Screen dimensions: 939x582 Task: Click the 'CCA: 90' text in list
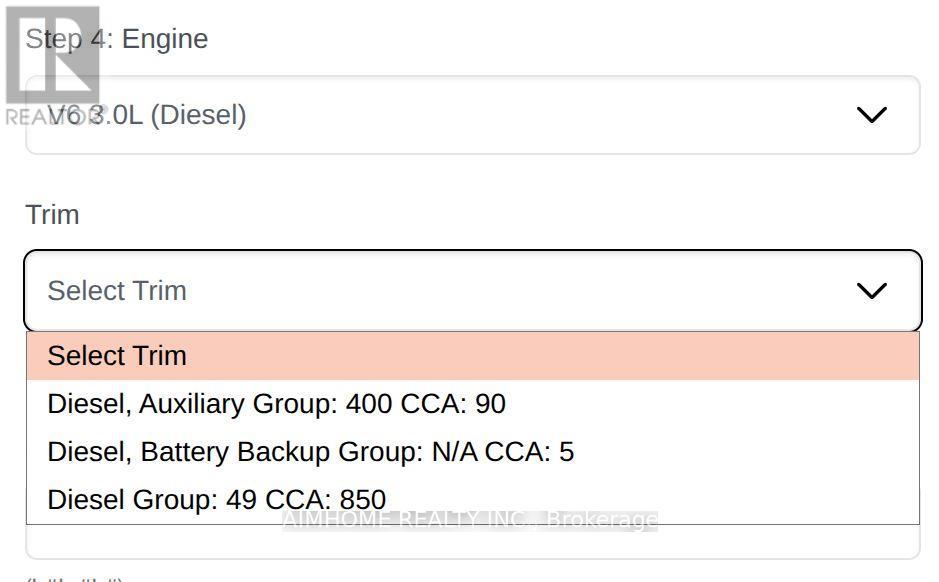click(x=453, y=404)
